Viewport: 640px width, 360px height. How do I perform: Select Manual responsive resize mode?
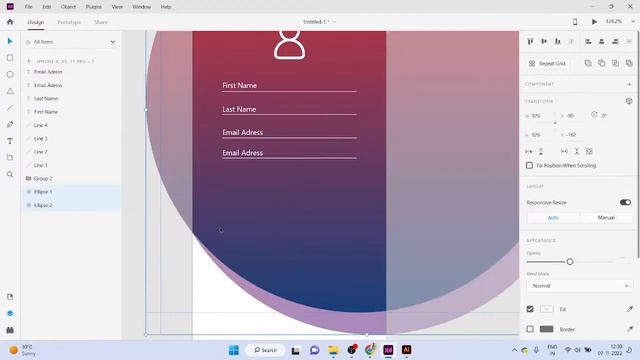point(606,218)
